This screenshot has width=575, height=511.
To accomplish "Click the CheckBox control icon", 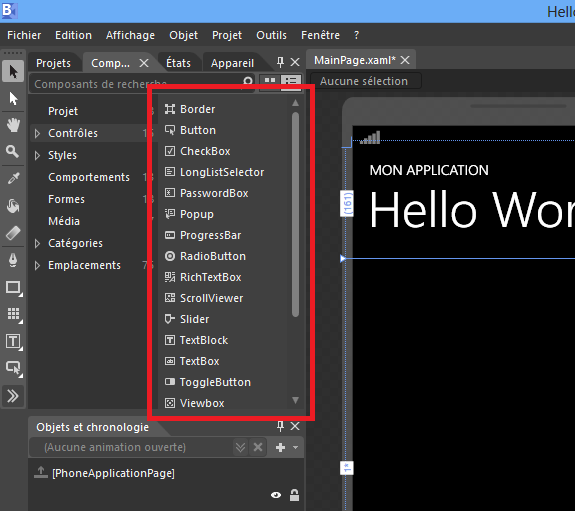I will click(x=170, y=151).
